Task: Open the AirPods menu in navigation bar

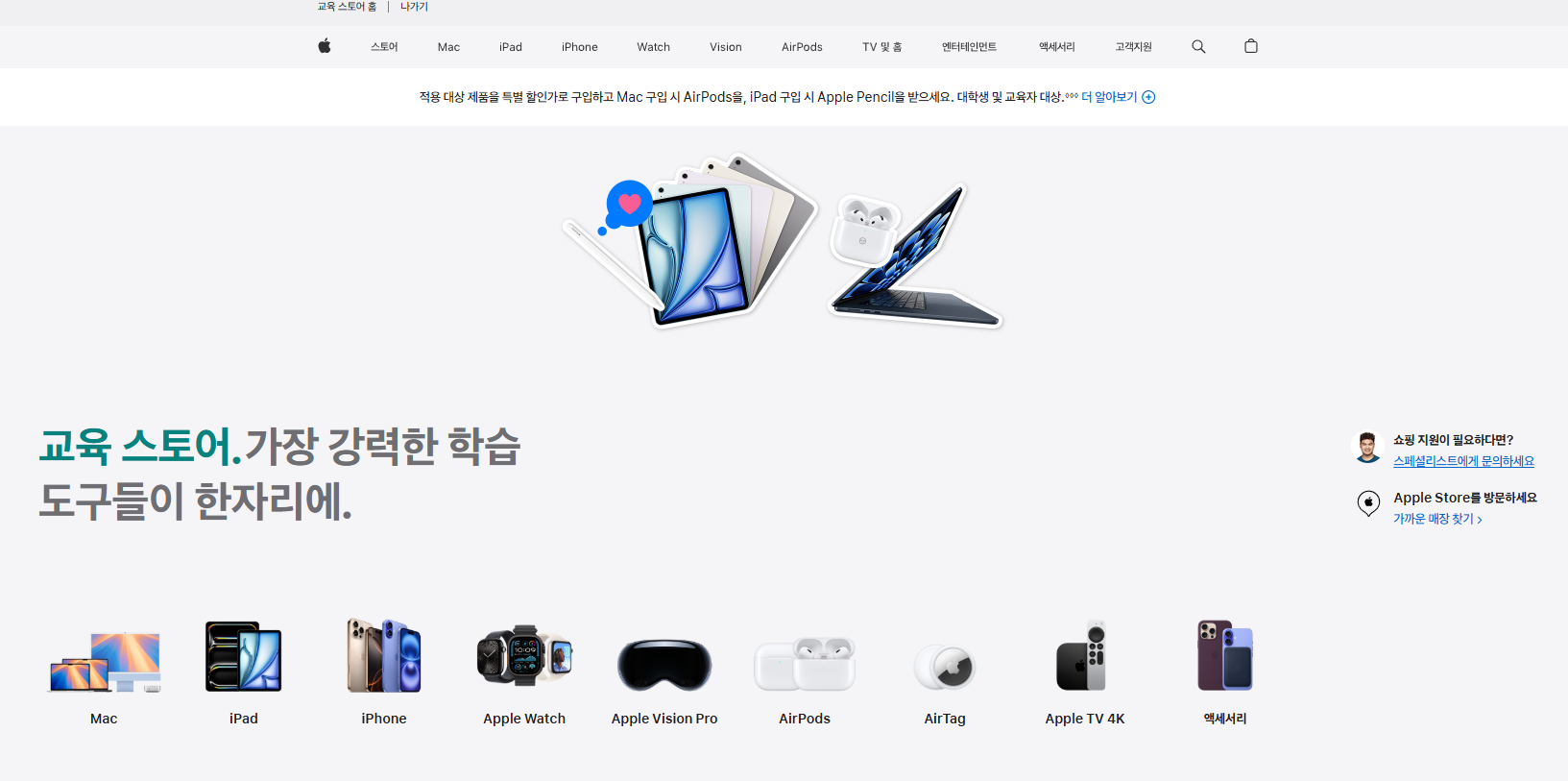Action: coord(802,47)
